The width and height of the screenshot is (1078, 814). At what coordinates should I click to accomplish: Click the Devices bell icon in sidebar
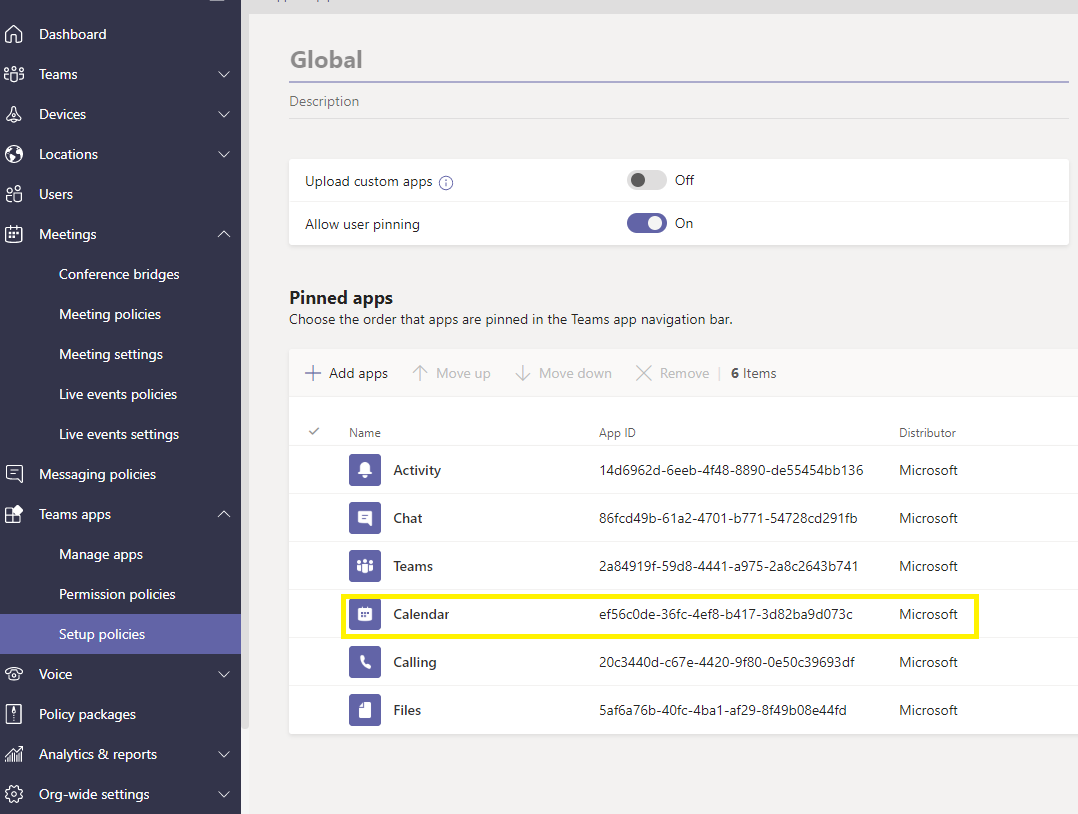coord(14,114)
